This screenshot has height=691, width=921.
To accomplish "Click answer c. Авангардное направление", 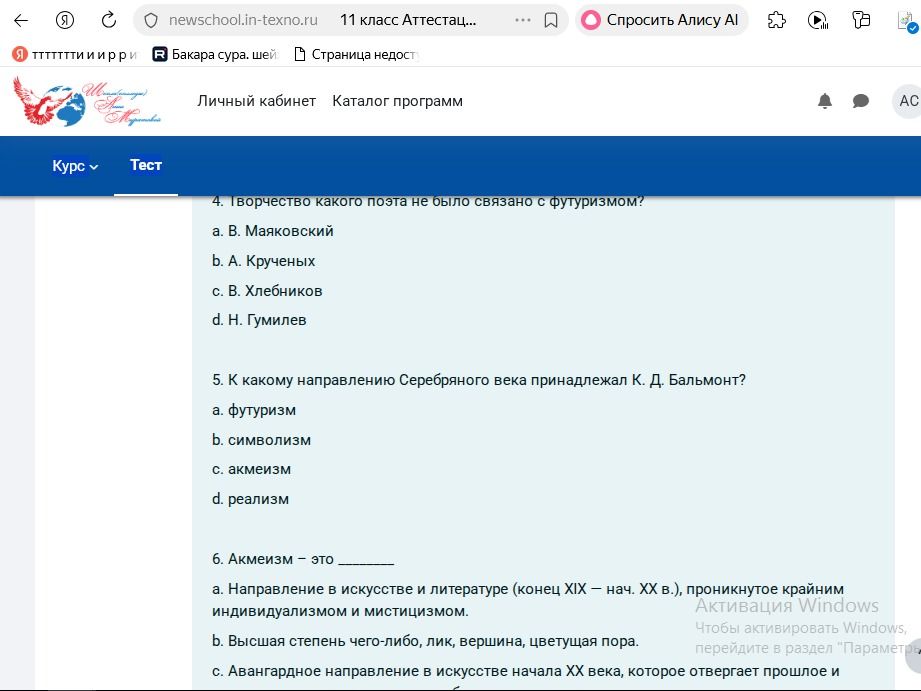I will (526, 671).
